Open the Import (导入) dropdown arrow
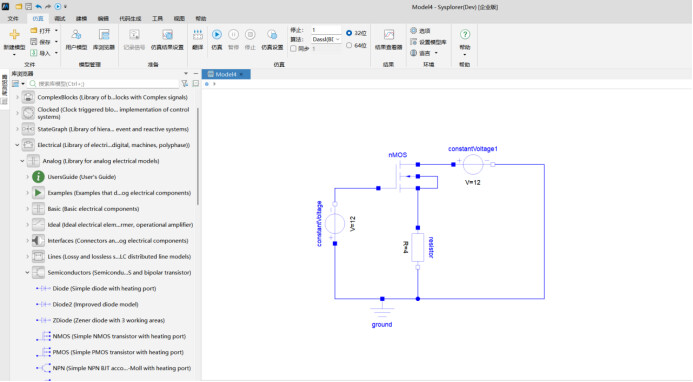Viewport: 693px width, 382px height. [56, 53]
